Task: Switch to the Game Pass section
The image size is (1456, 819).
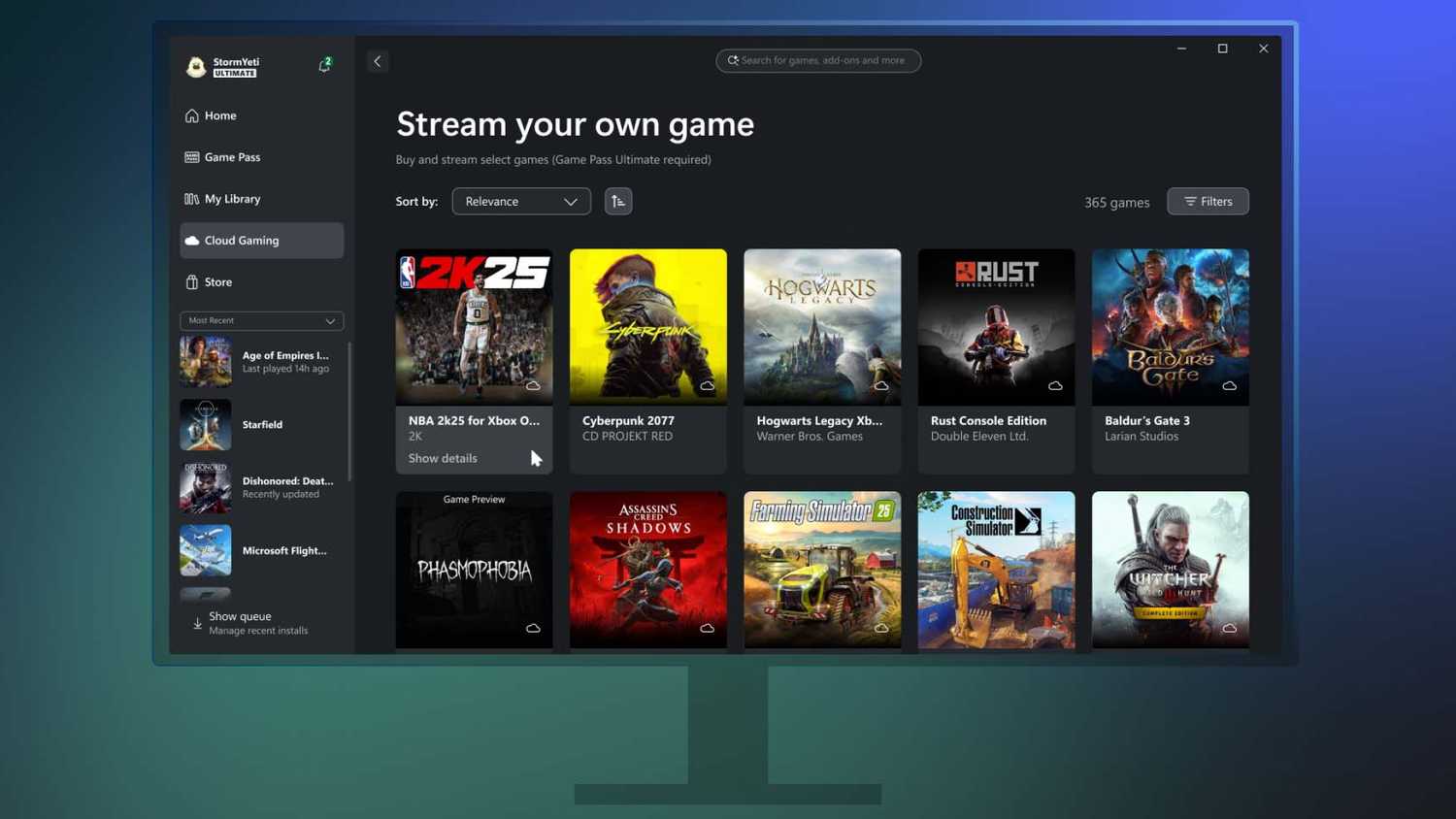Action: point(232,156)
